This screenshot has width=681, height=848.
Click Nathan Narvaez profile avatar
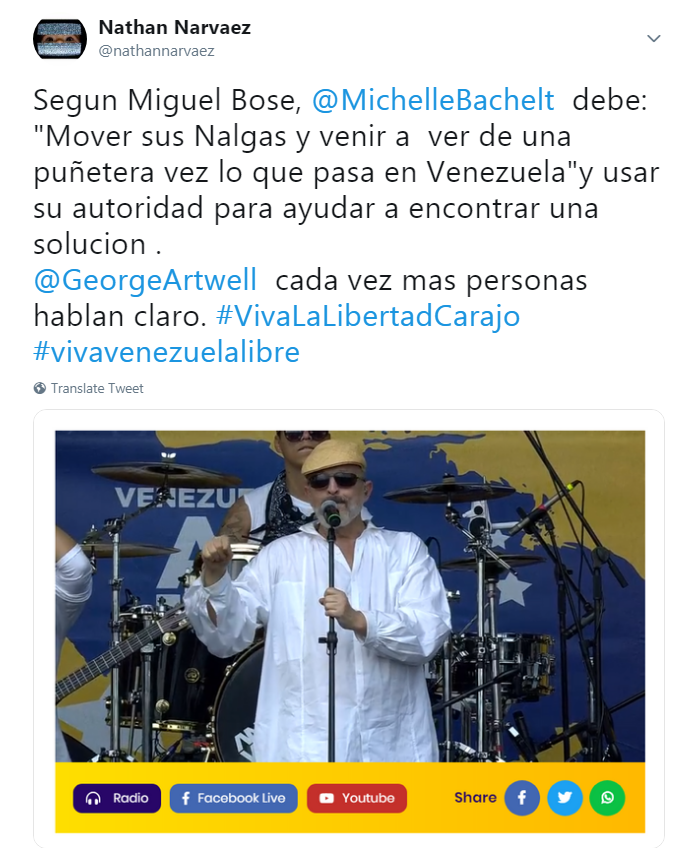(60, 39)
